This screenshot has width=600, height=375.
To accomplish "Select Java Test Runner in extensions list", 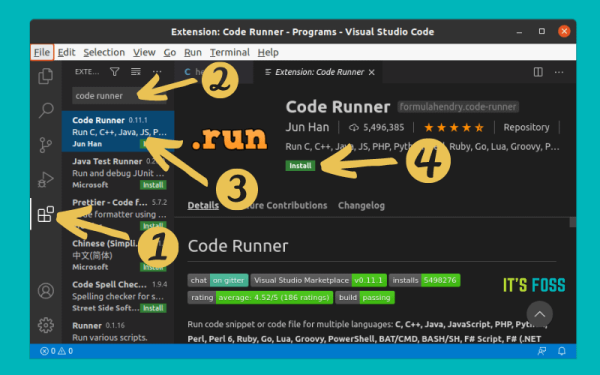I will 118,173.
